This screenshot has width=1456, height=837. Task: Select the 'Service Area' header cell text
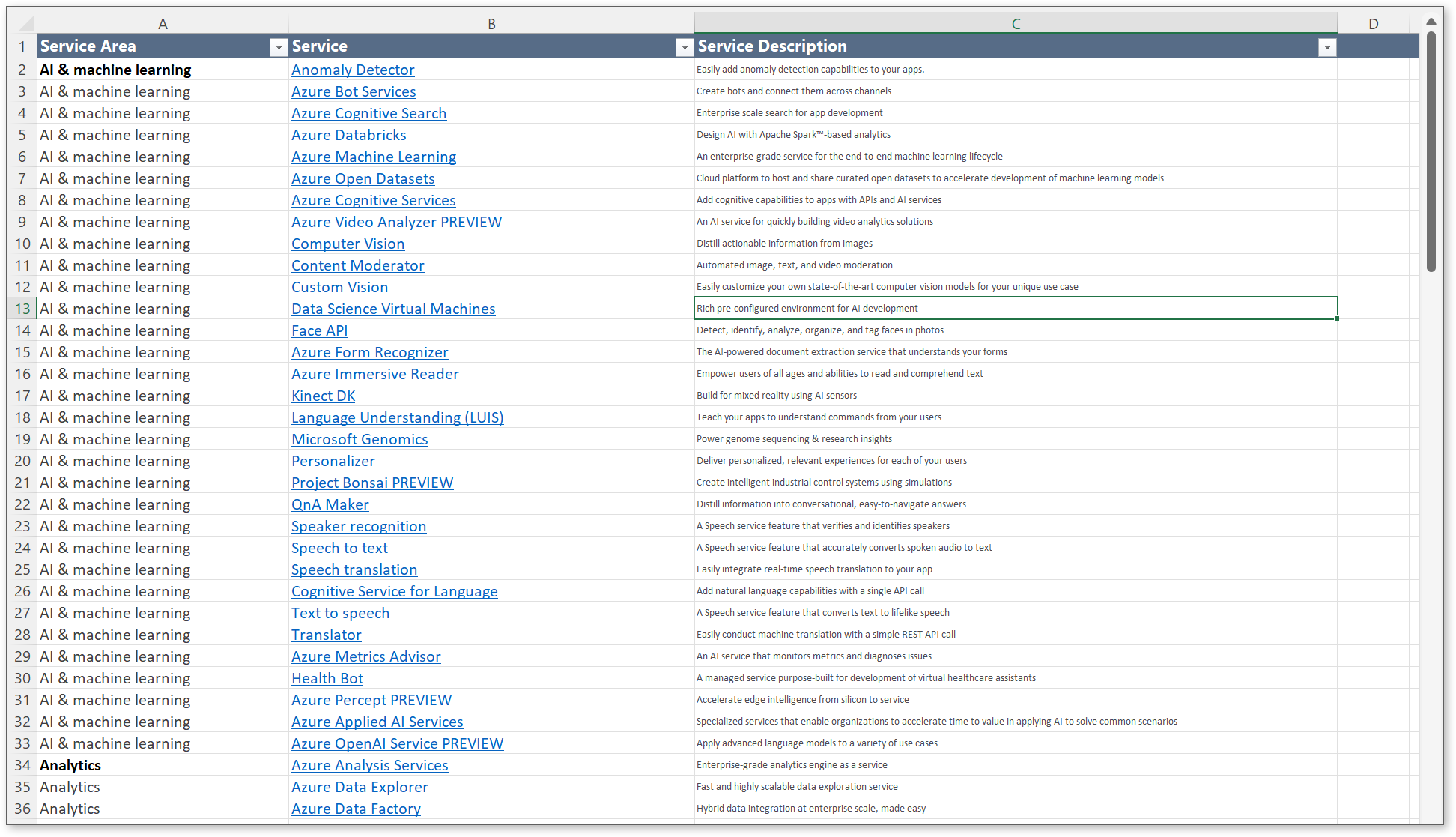88,46
